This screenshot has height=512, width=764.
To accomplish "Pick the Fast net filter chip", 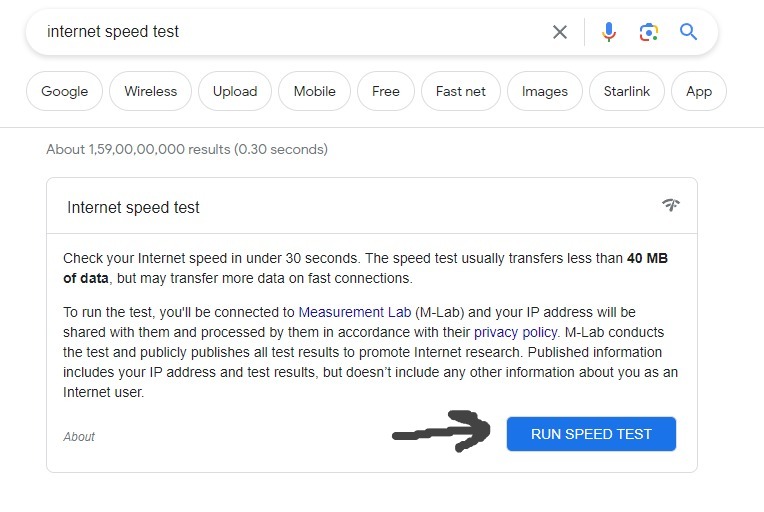I will [461, 91].
